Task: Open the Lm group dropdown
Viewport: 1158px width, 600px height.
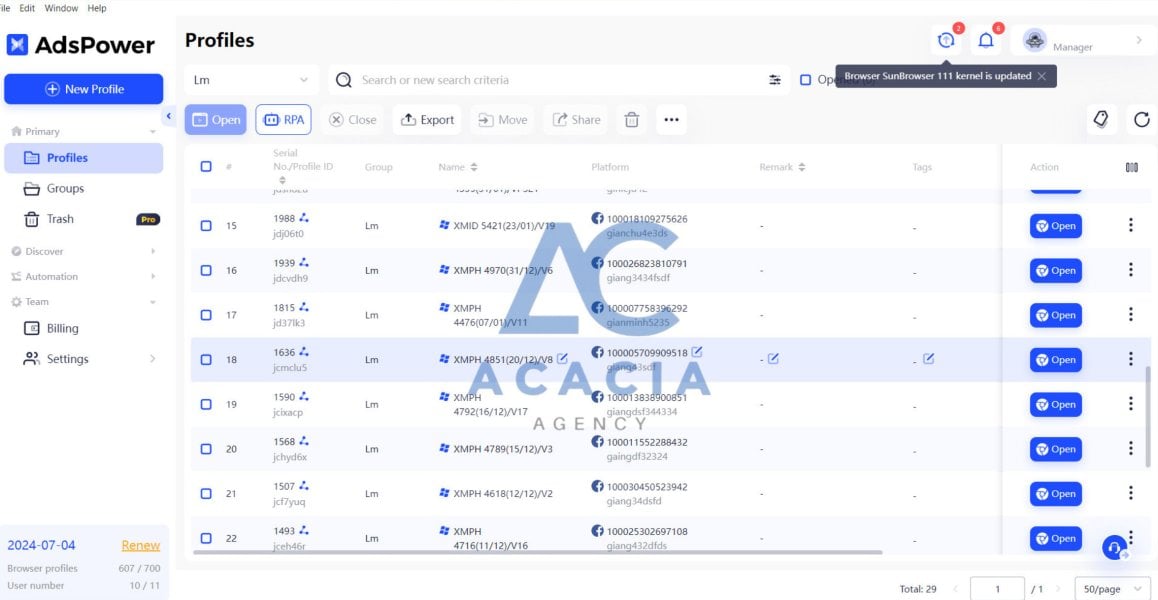Action: tap(251, 80)
